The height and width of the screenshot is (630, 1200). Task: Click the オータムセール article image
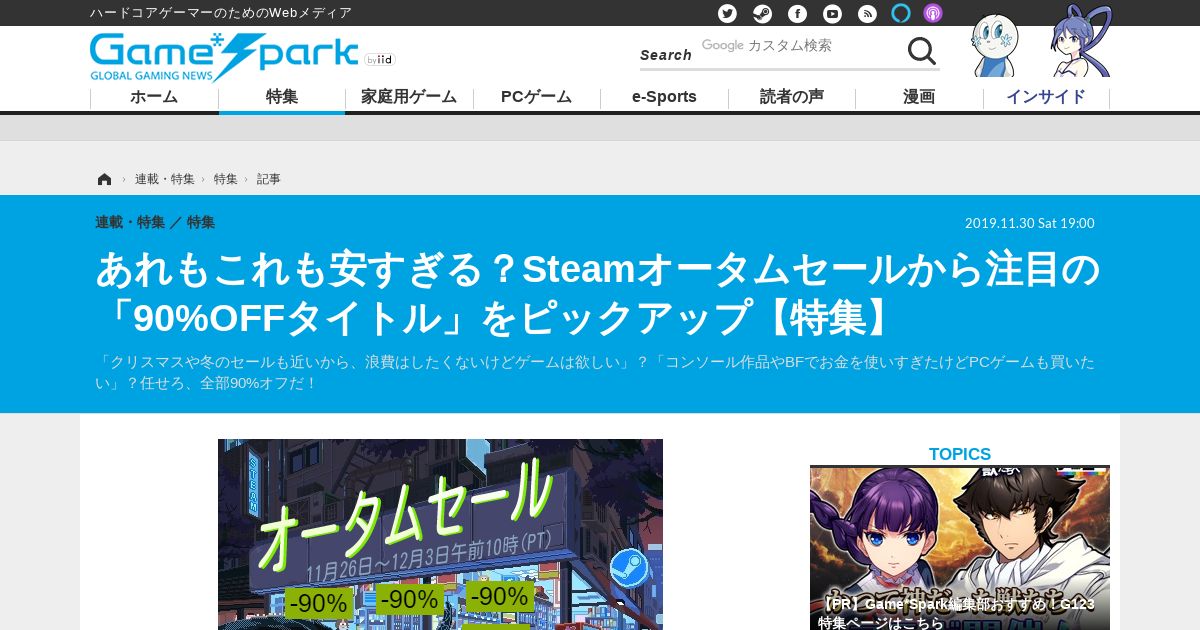pos(440,534)
